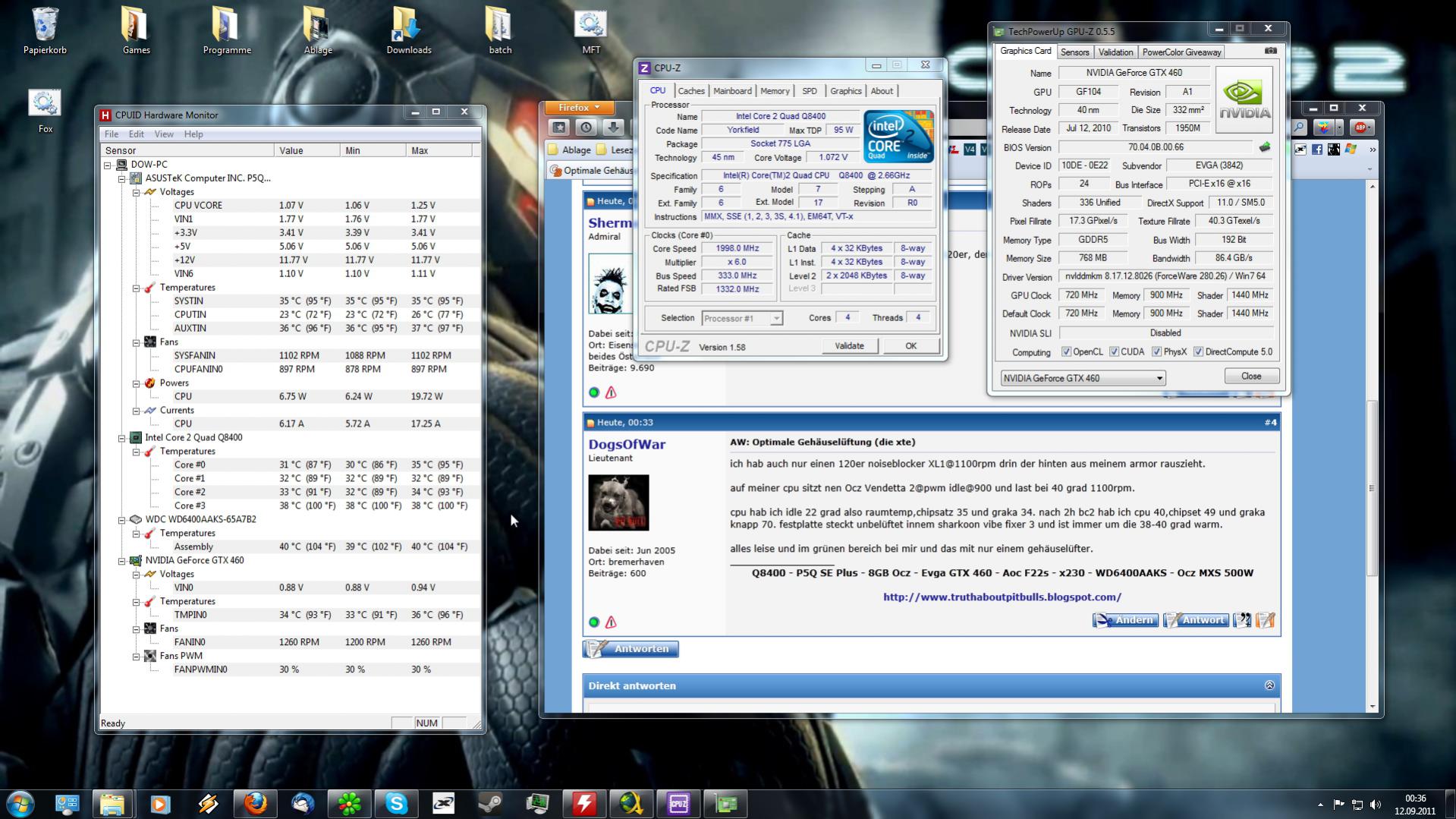Open the orange Firefox menu button
Viewport: 1456px width, 819px height.
point(580,108)
